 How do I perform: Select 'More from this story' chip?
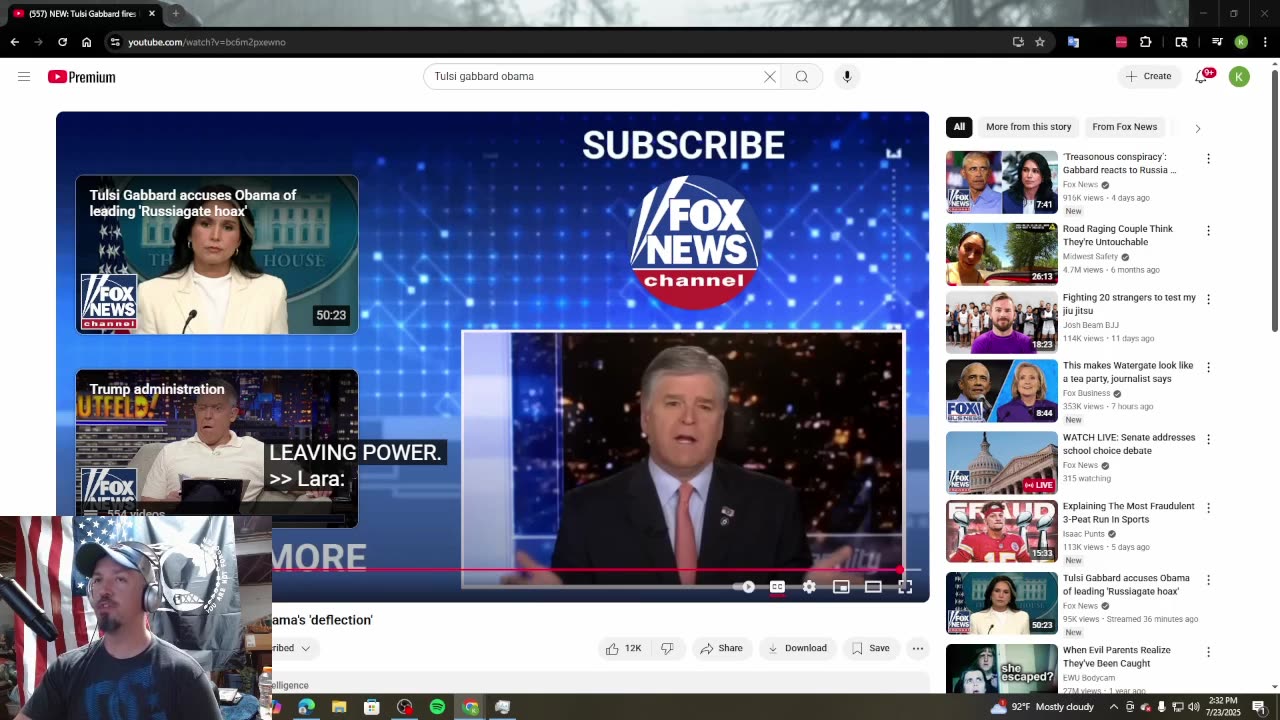tap(1028, 127)
